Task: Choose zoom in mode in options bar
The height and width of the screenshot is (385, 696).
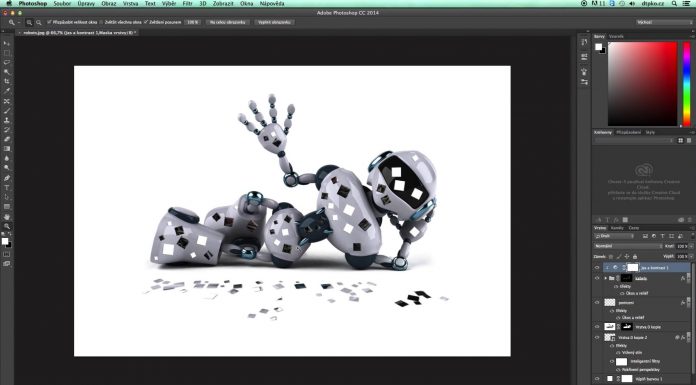Action: point(29,22)
